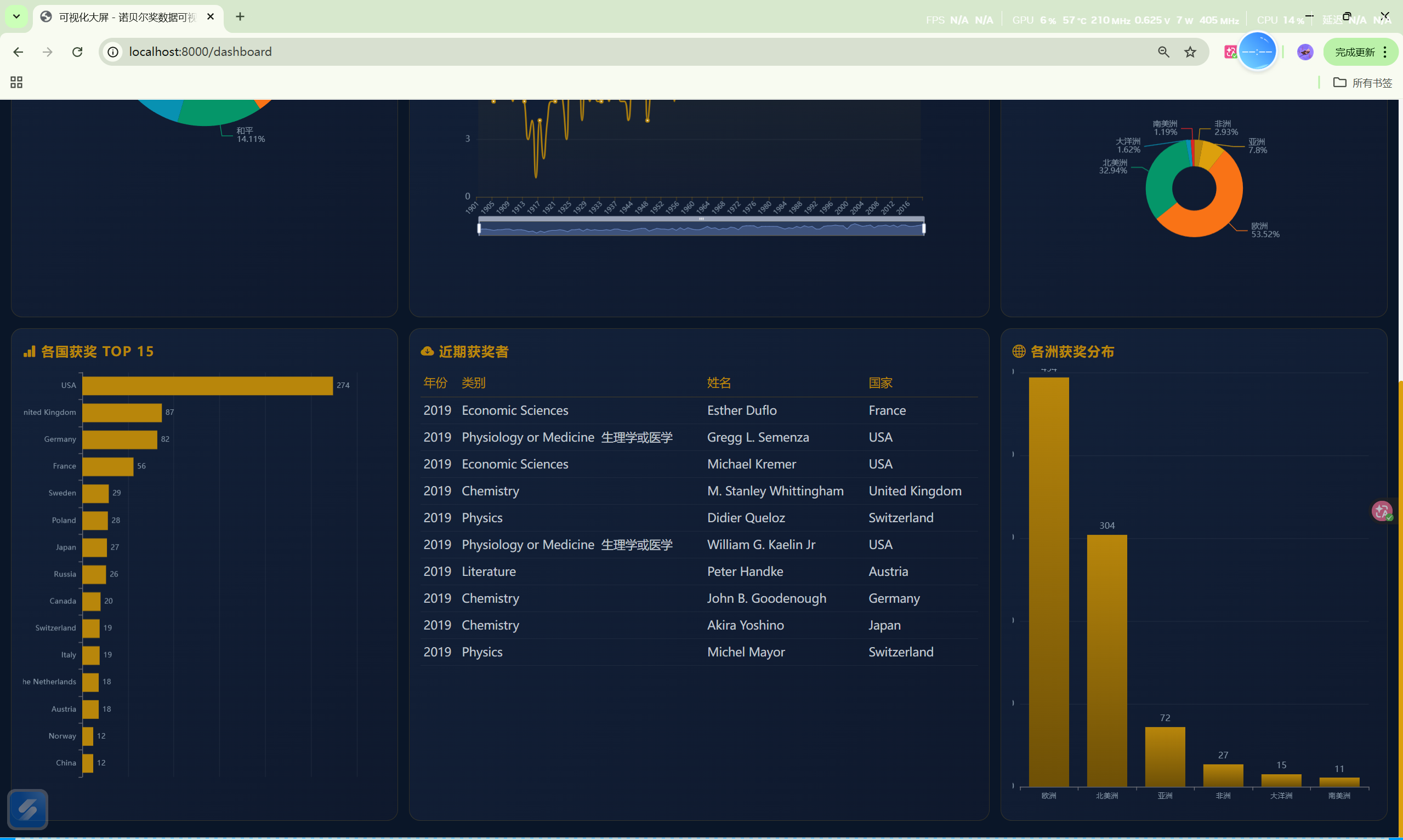1403x840 pixels.
Task: Bookmark this page with star icon
Action: point(1190,52)
